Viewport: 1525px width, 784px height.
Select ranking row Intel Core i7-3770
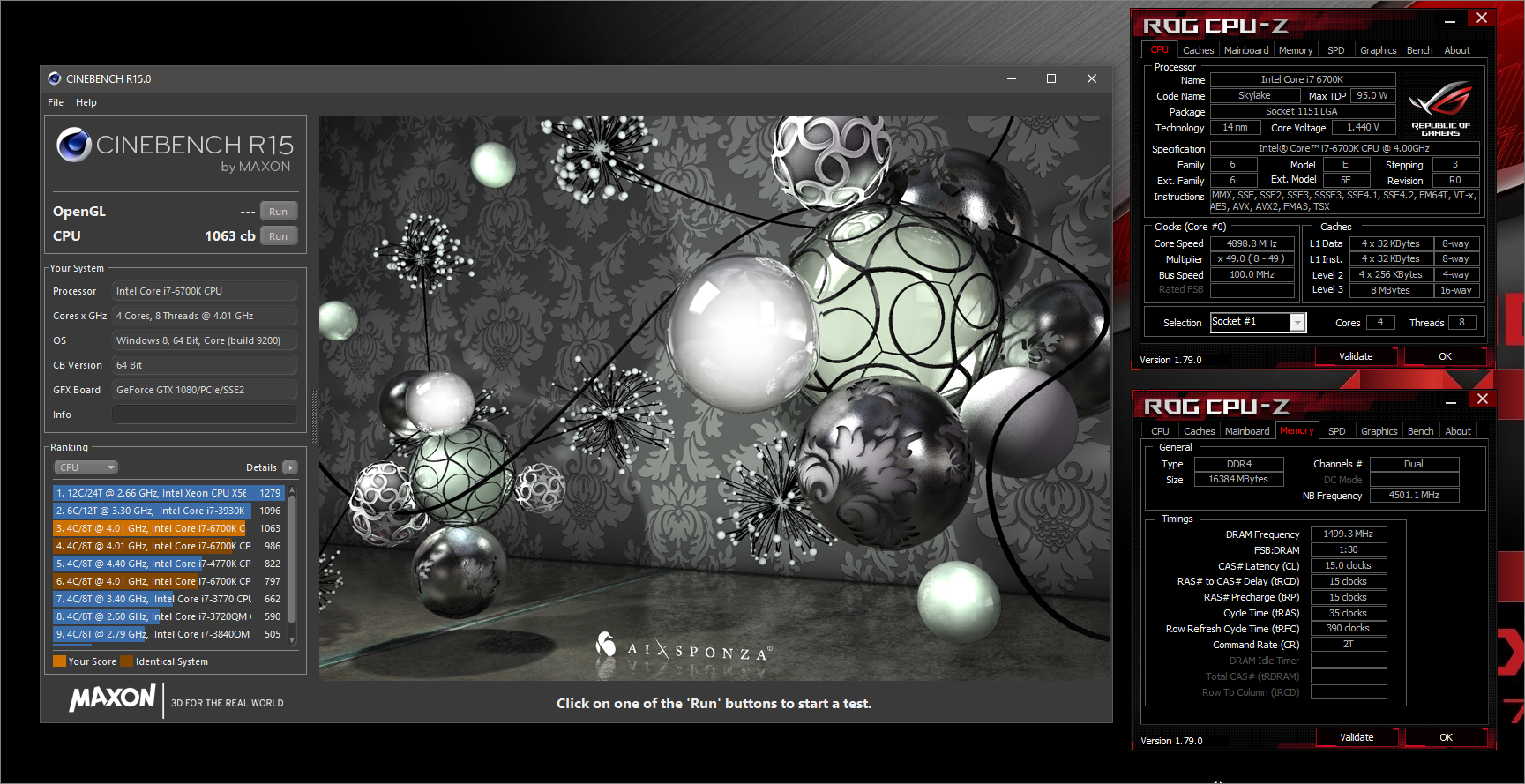[x=168, y=599]
